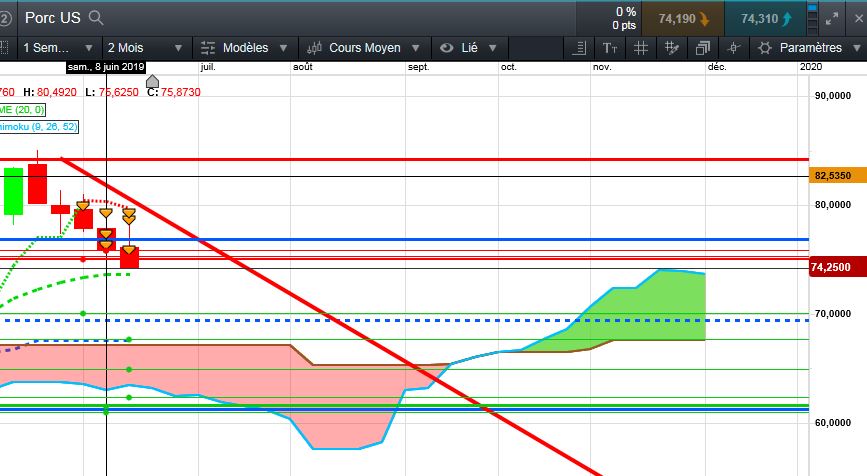Click the Ichimoku (9, 26, 52) indicator label
The width and height of the screenshot is (867, 476).
pyautogui.click(x=38, y=127)
